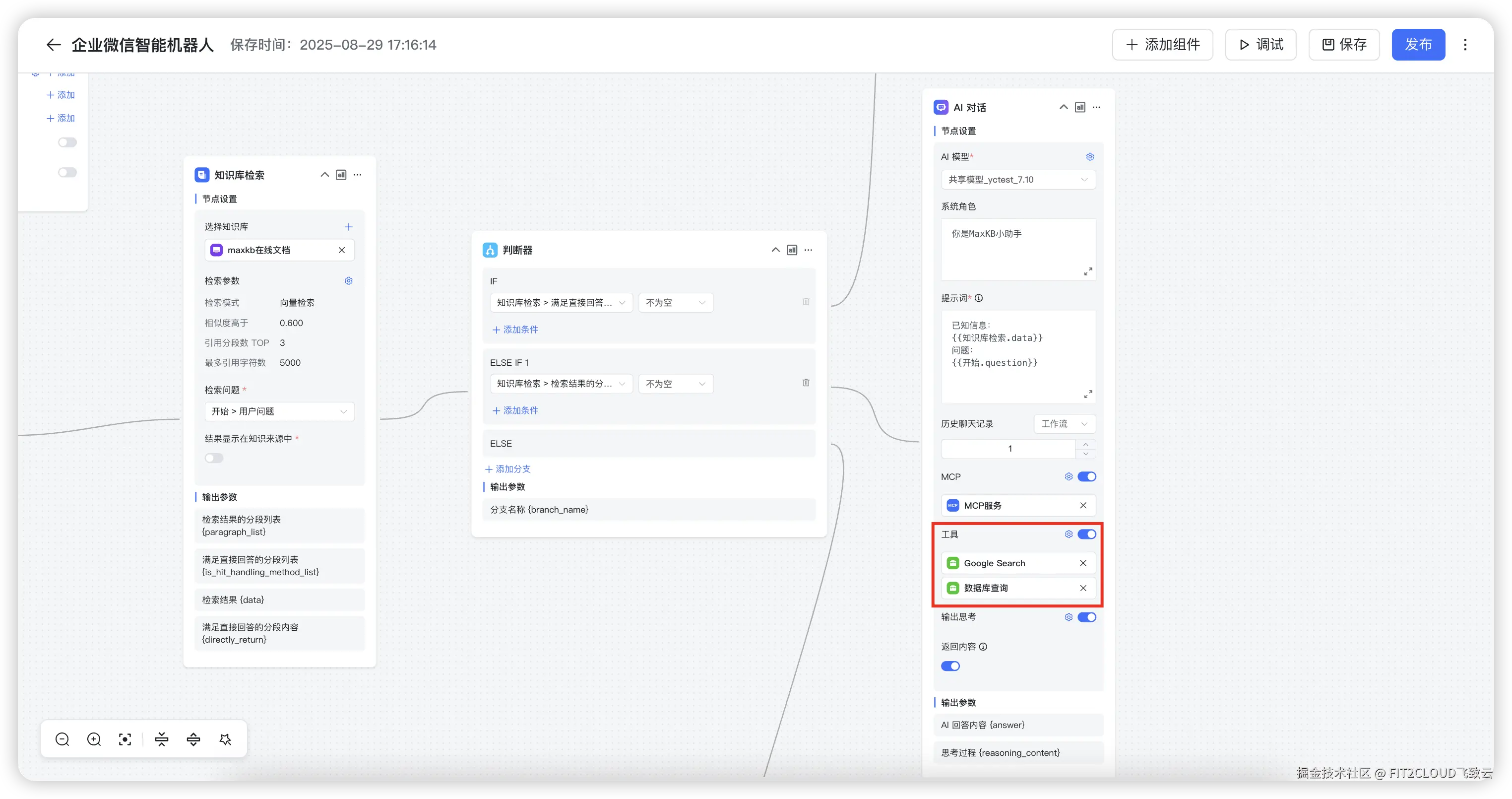Delete the ELSE IF 1 branch
The width and height of the screenshot is (1512, 799).
[806, 383]
